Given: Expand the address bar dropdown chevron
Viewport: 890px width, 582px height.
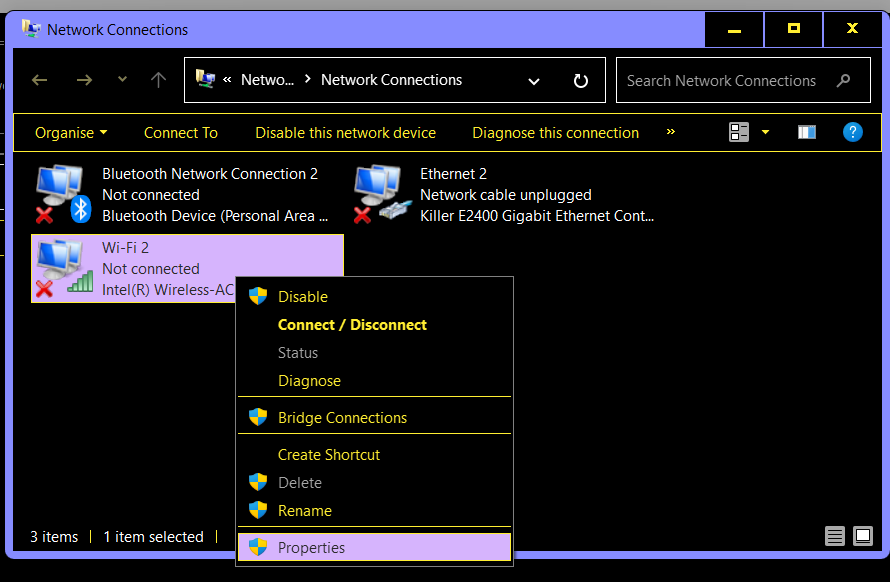Looking at the screenshot, I should click(533, 81).
